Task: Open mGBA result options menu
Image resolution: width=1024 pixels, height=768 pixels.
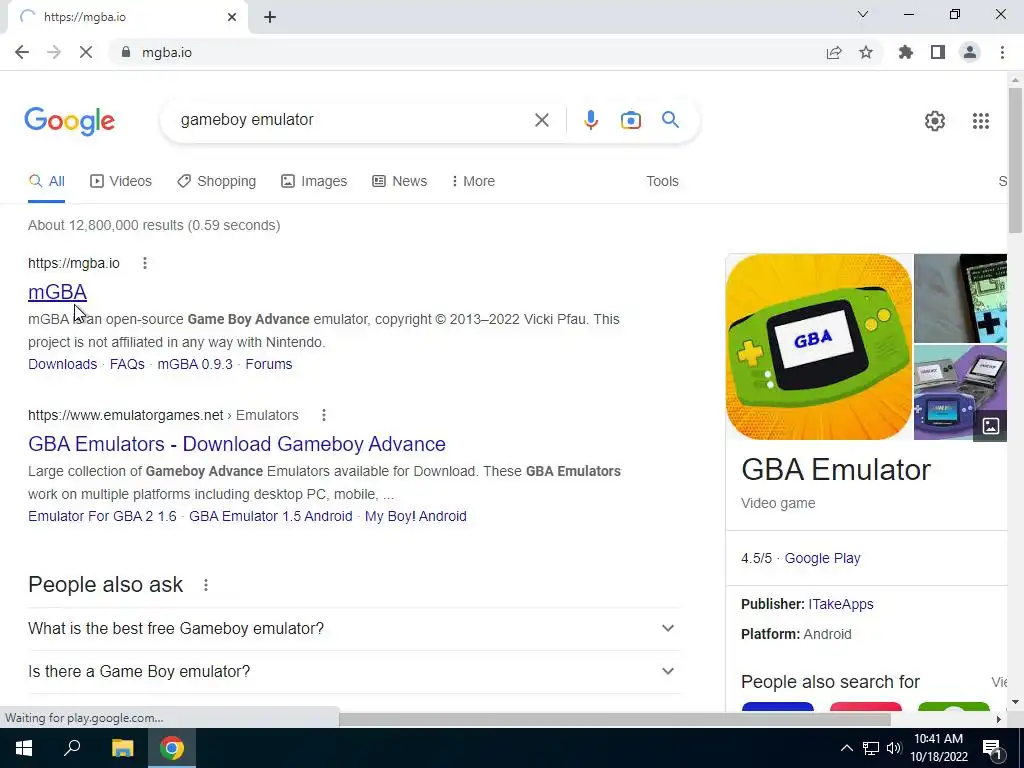Action: click(x=145, y=263)
